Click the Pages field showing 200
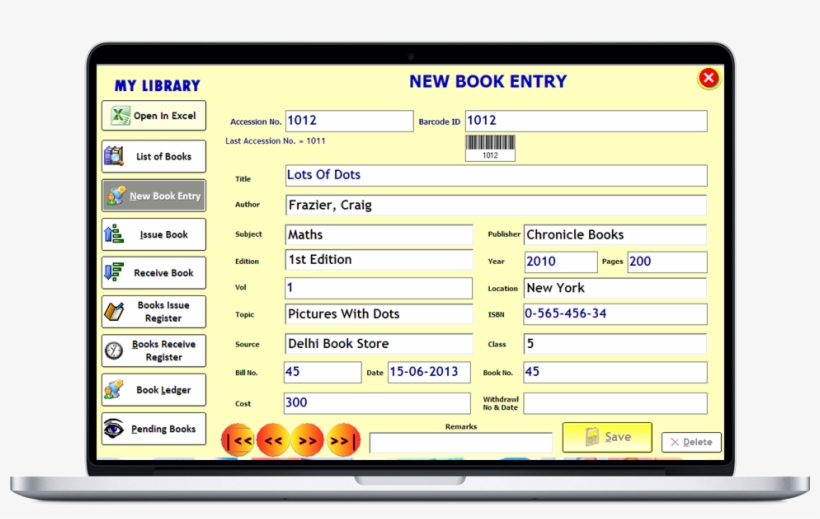Screen dimensions: 820x519 [667, 262]
